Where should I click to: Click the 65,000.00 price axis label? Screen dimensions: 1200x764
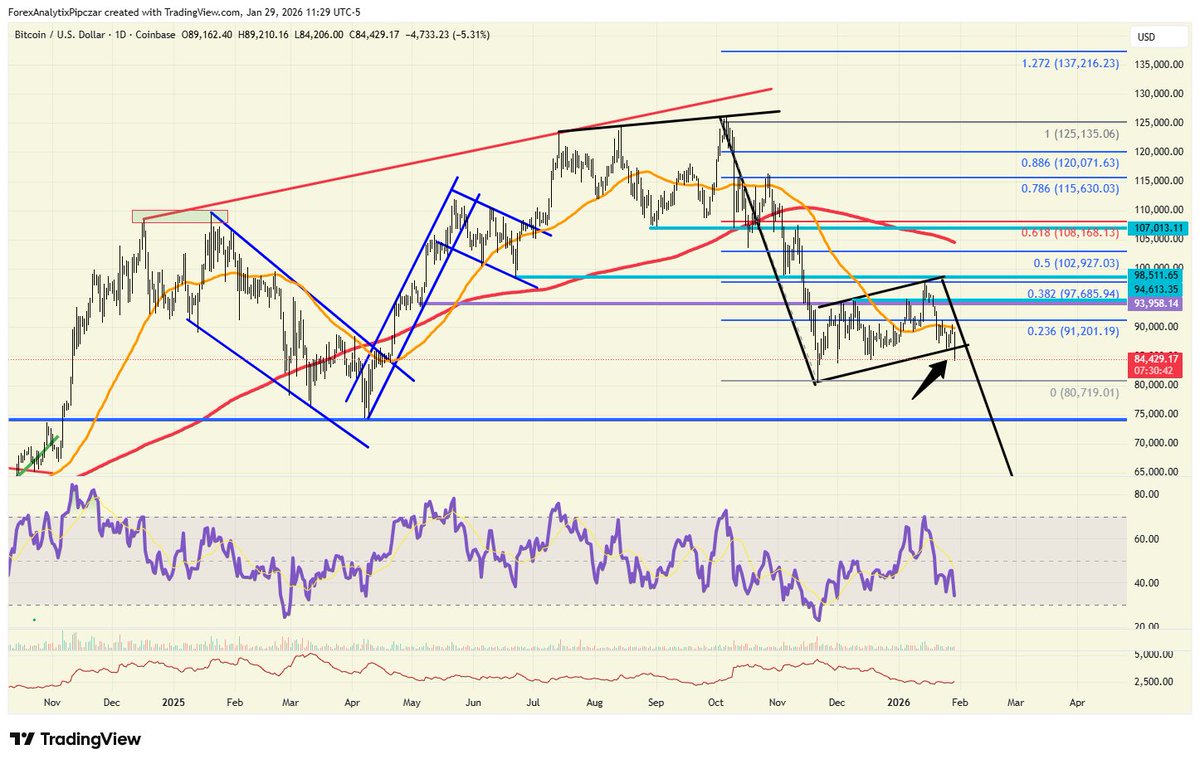[1156, 472]
